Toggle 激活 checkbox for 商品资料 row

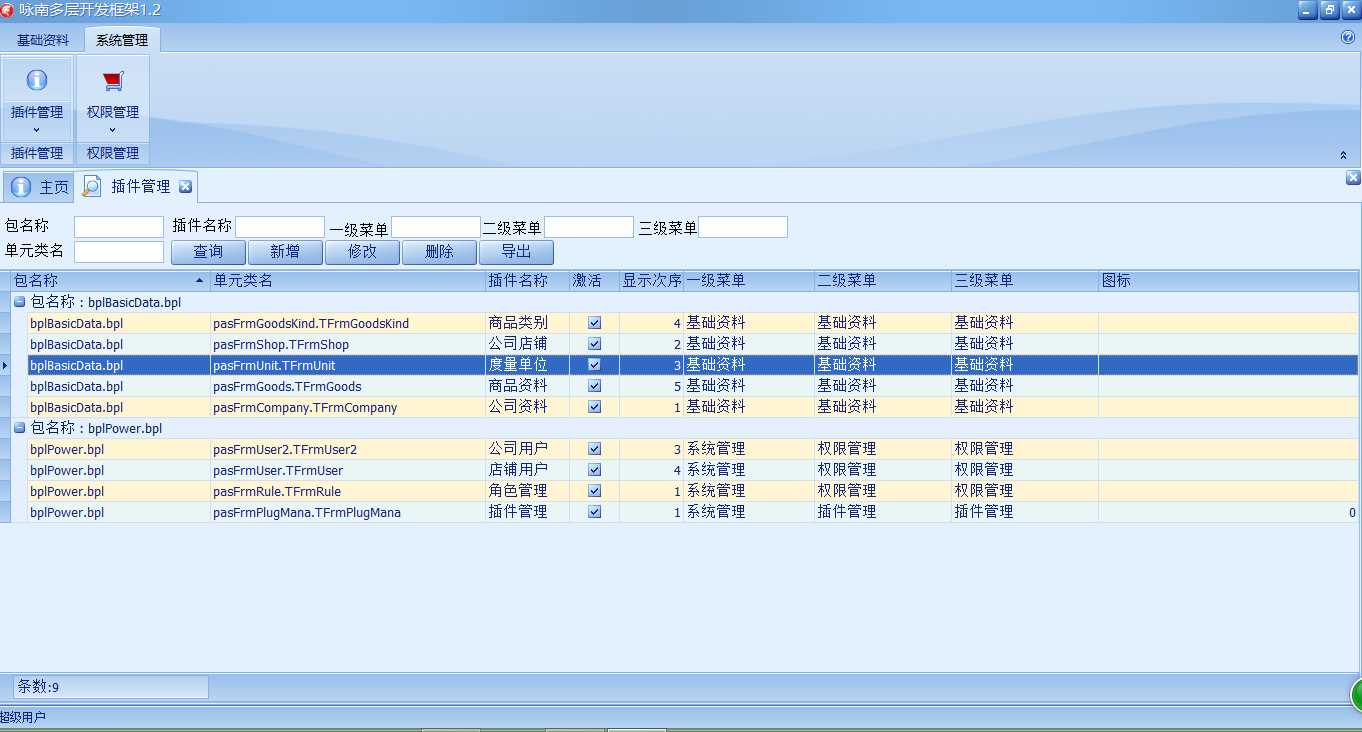point(594,386)
